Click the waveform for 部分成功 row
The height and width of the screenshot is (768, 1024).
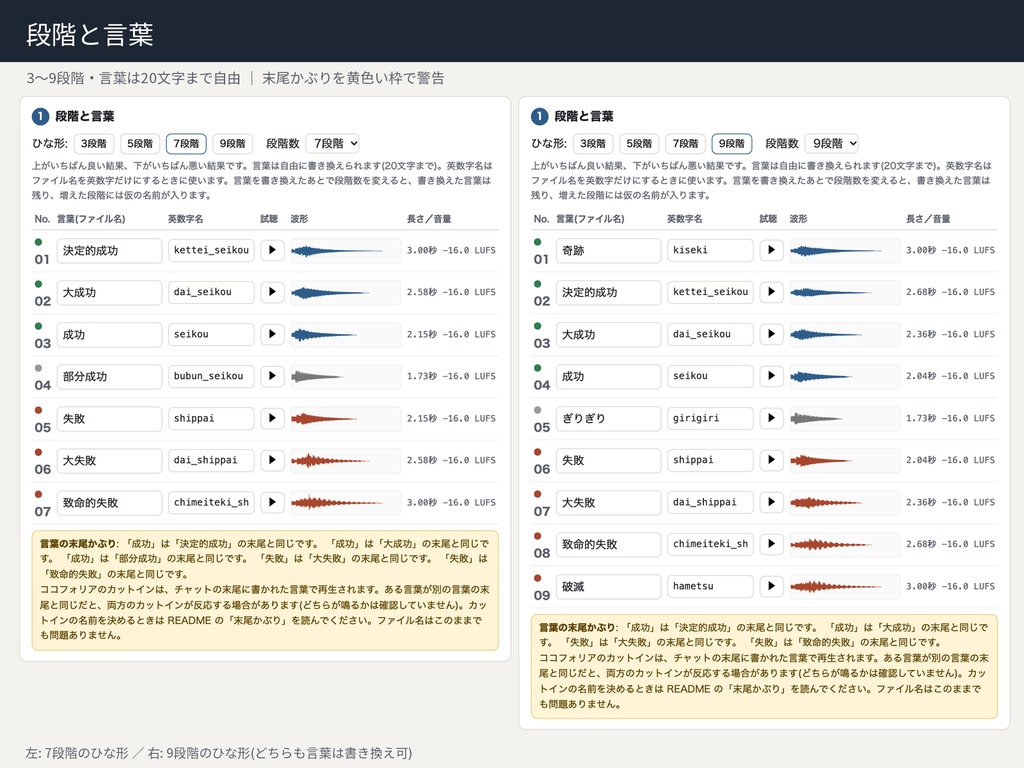(345, 376)
